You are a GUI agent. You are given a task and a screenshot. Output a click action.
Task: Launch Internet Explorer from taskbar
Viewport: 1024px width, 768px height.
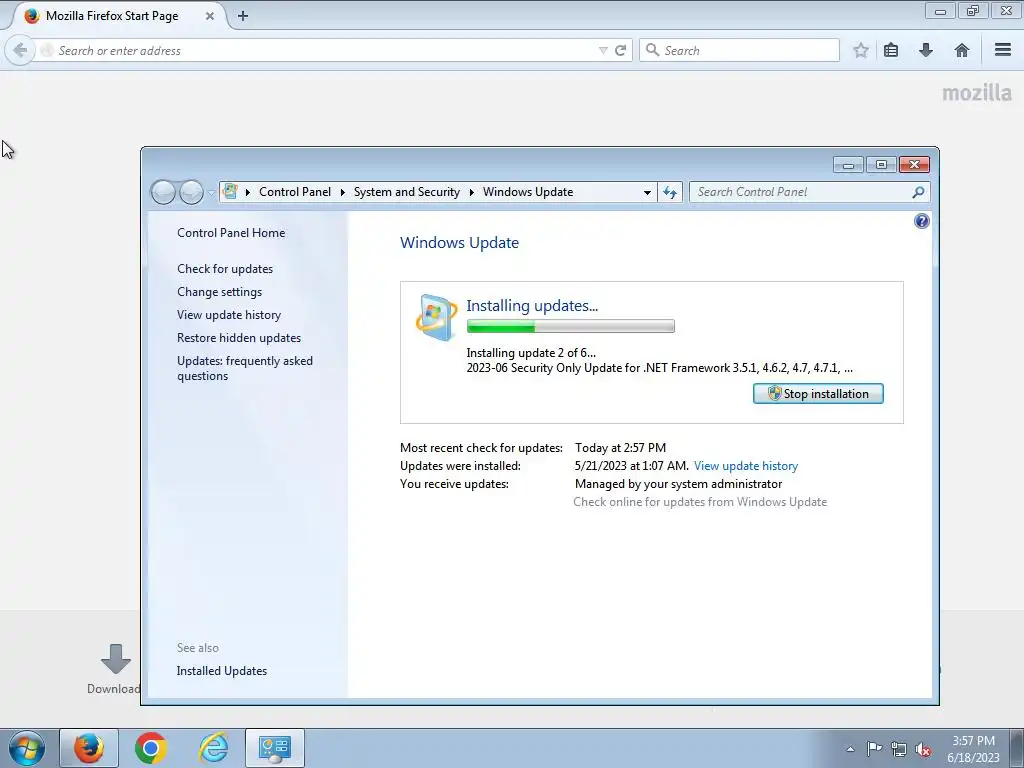pos(214,748)
